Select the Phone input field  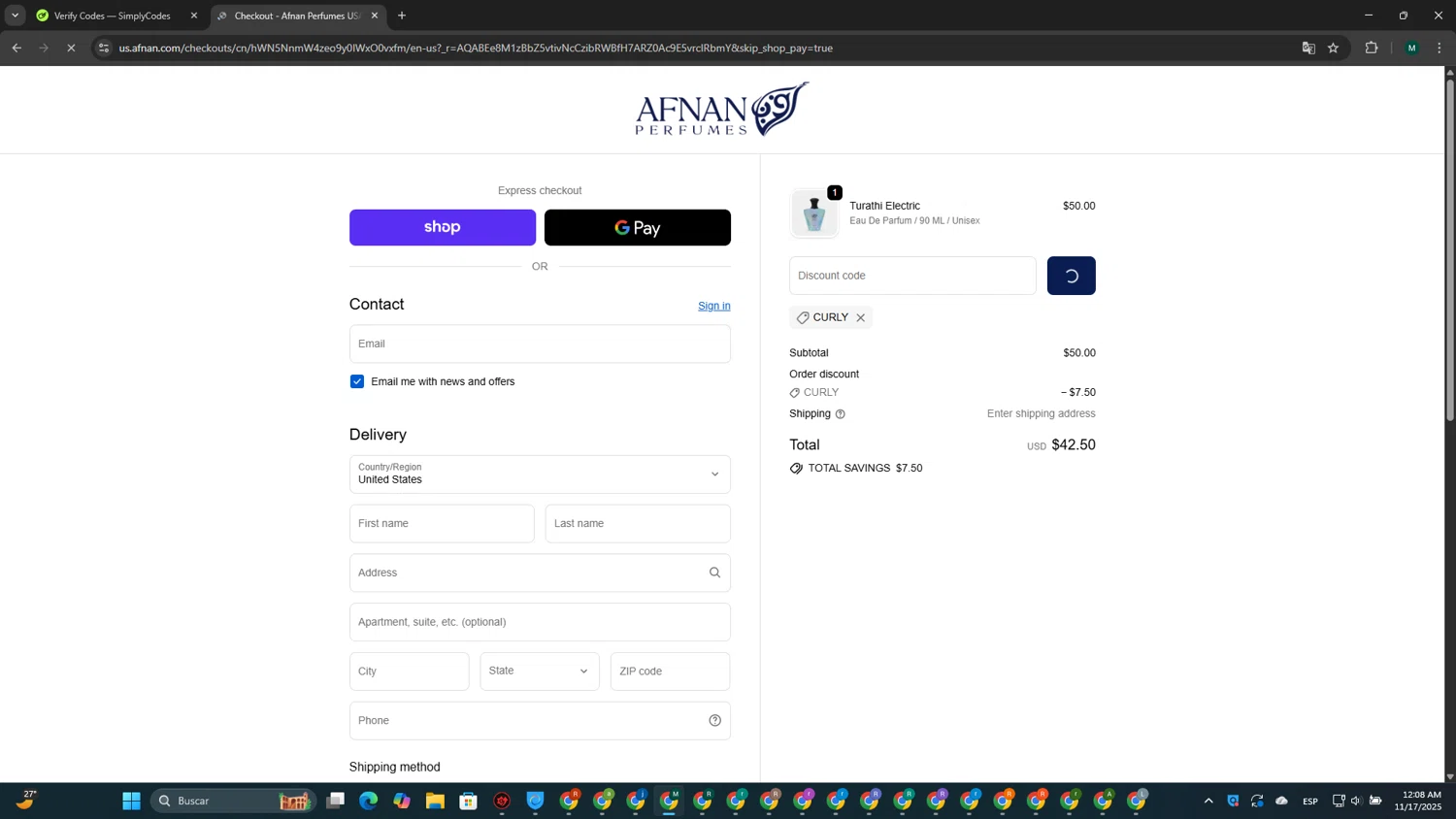540,721
